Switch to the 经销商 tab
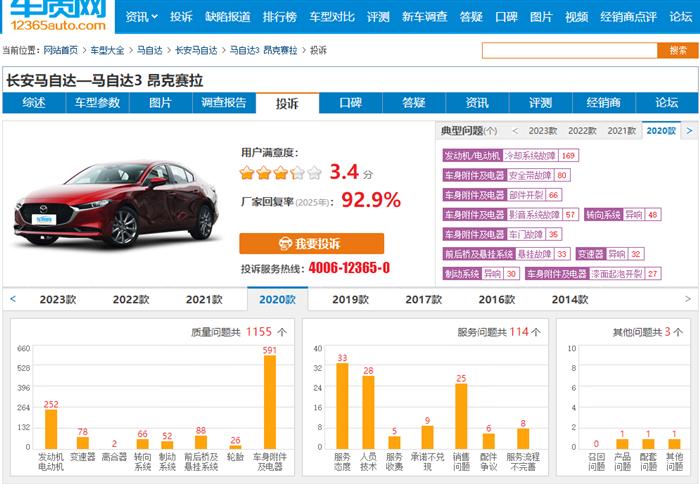Viewport: 700px width, 484px height. [x=604, y=103]
